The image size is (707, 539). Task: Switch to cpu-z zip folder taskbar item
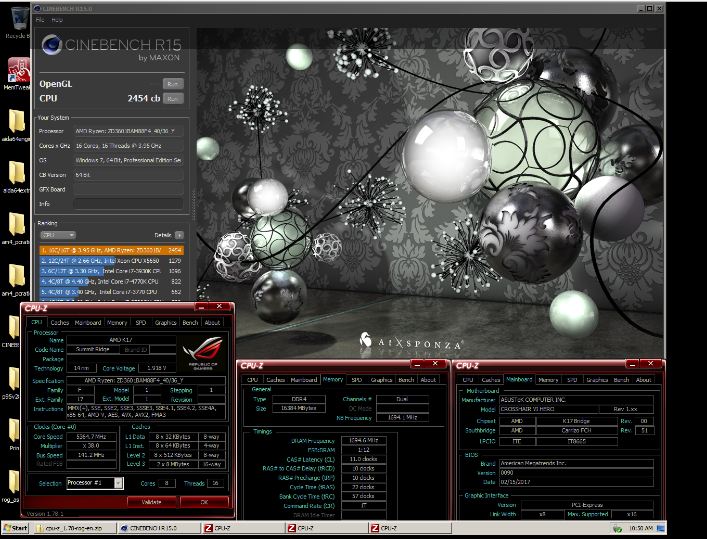pyautogui.click(x=75, y=527)
